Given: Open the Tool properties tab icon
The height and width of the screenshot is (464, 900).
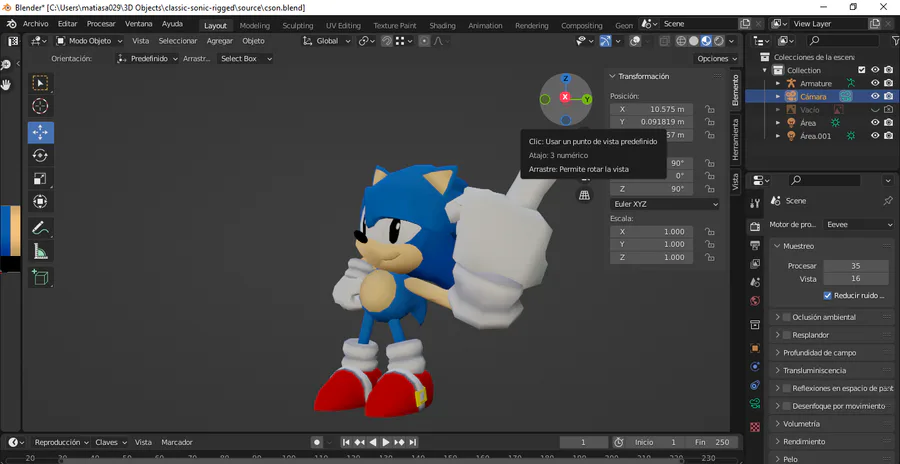Looking at the screenshot, I should pos(755,203).
